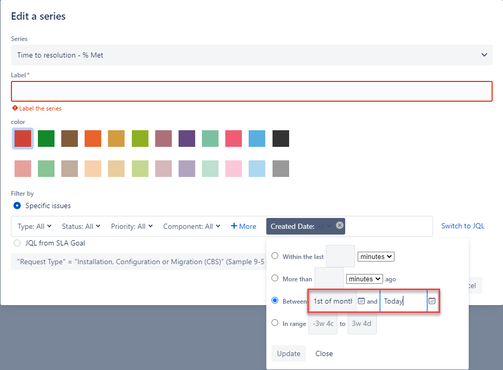Pick the olive green color swatch
This screenshot has height=370, width=503.
[x=140, y=138]
